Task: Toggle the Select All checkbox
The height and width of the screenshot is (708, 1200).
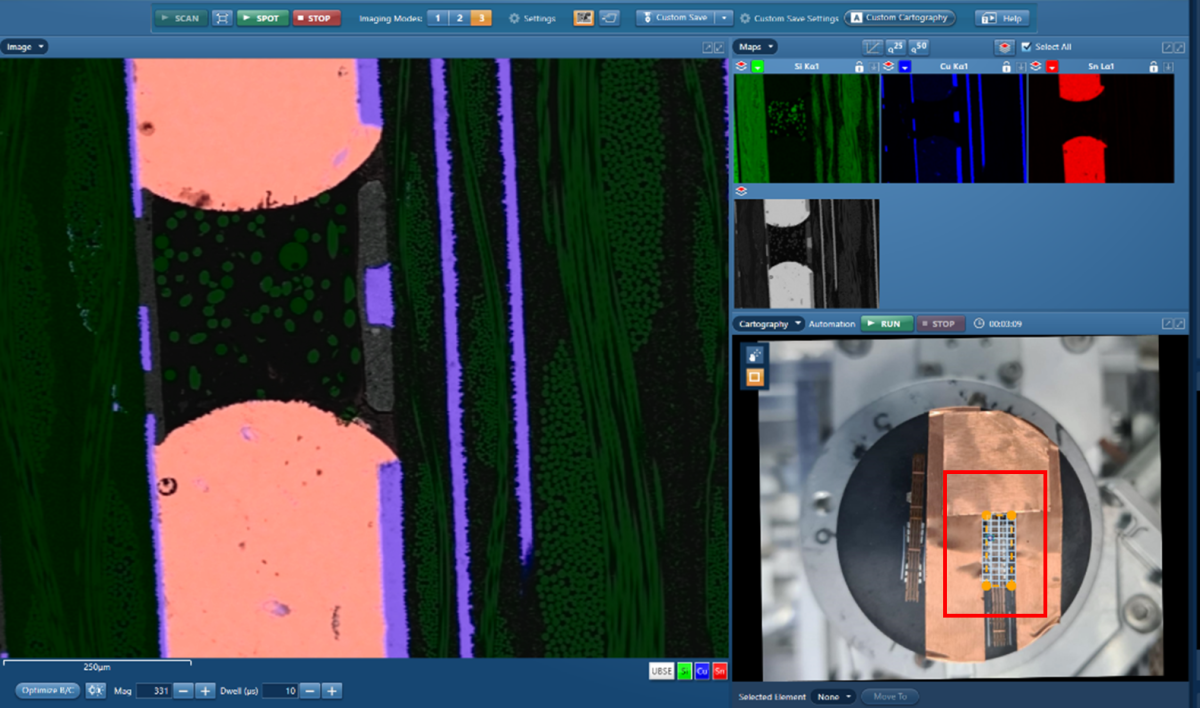Action: (1025, 47)
